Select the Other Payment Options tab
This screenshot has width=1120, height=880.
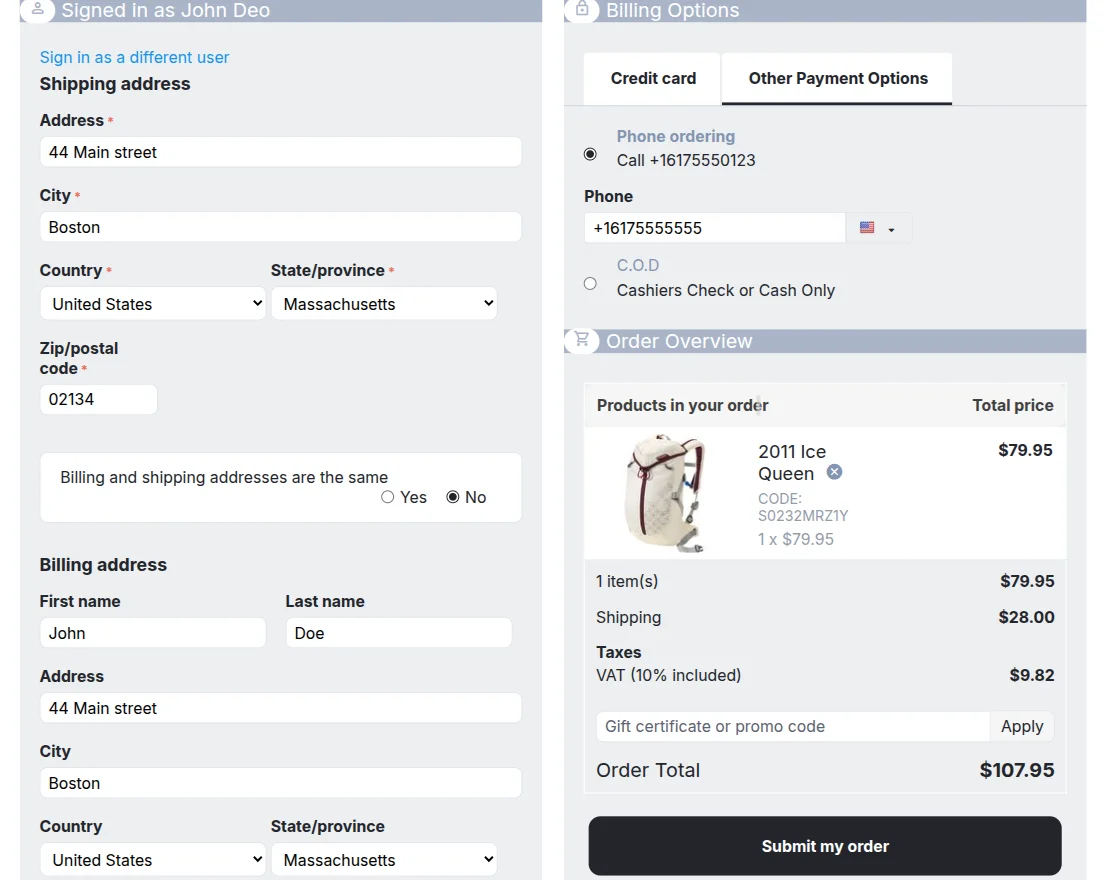tap(836, 78)
